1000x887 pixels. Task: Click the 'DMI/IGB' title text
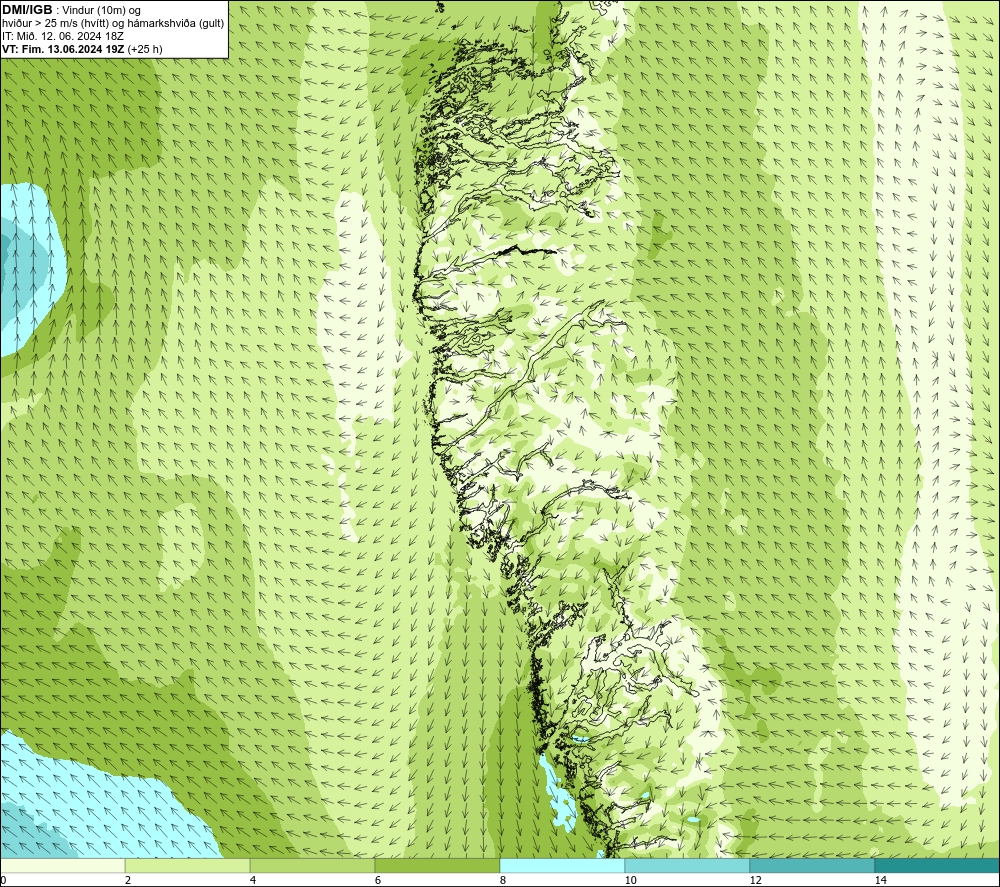[x=27, y=10]
